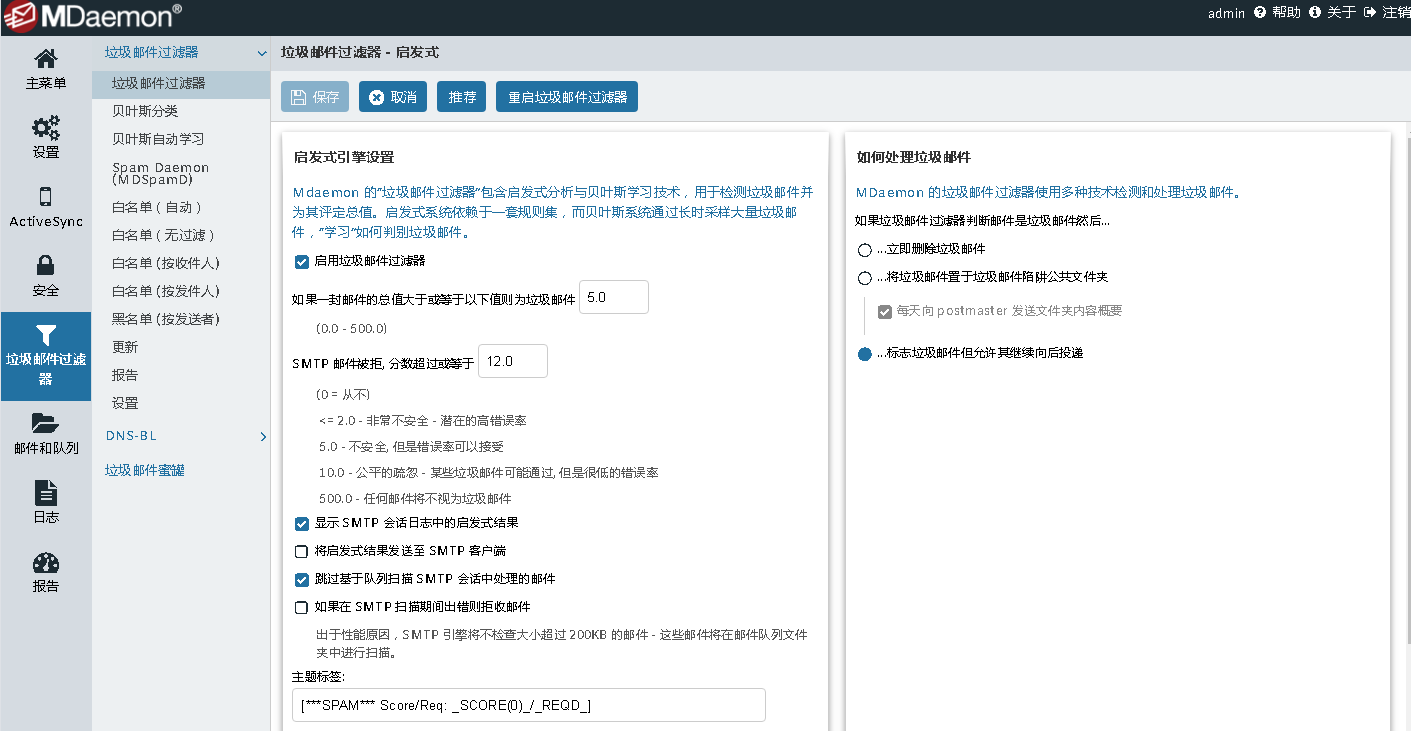Click the spam score threshold field 5.0
This screenshot has height=731, width=1411.
pos(614,298)
